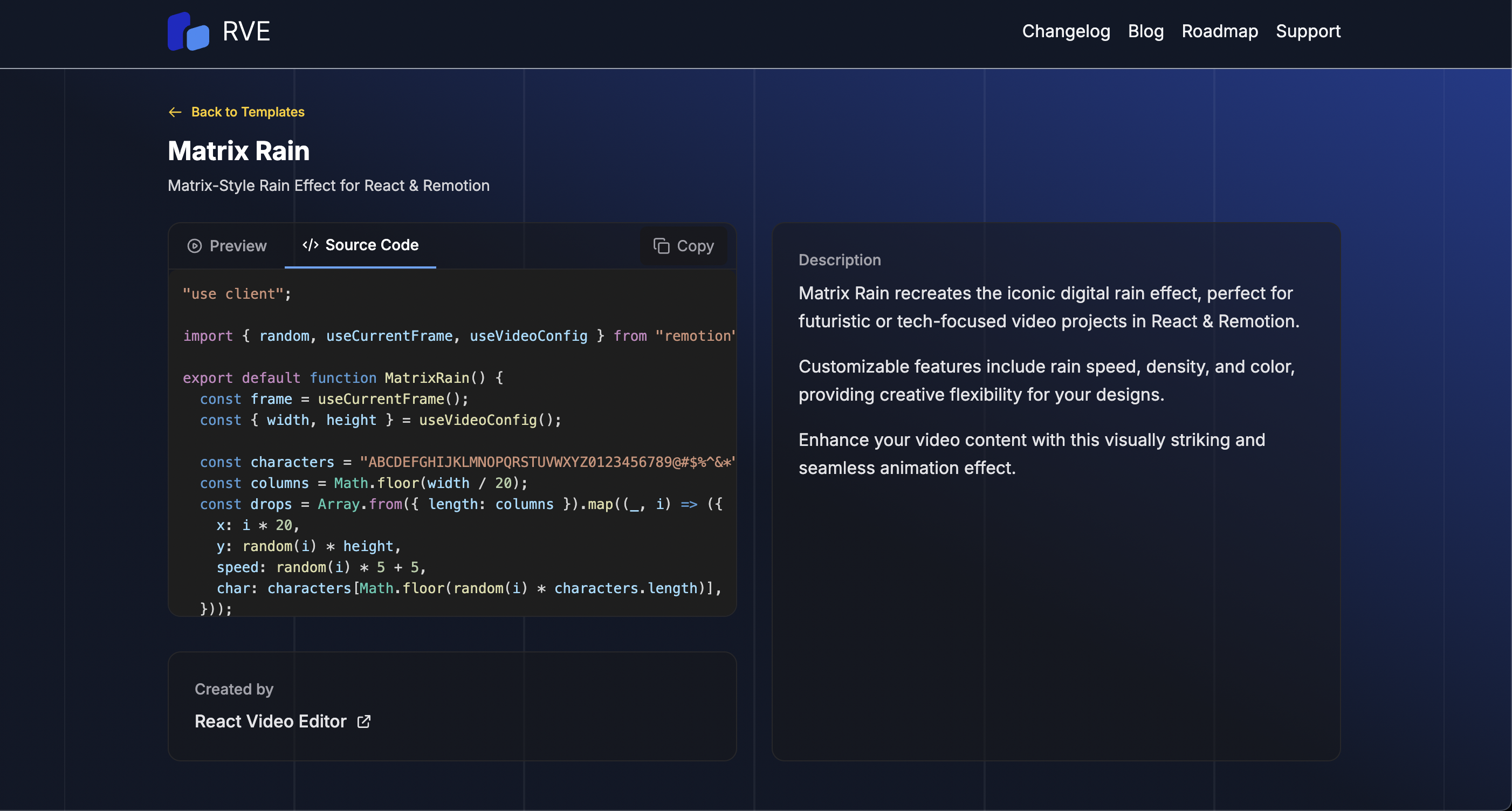Open the Support page
This screenshot has height=811, width=1512.
[x=1308, y=31]
